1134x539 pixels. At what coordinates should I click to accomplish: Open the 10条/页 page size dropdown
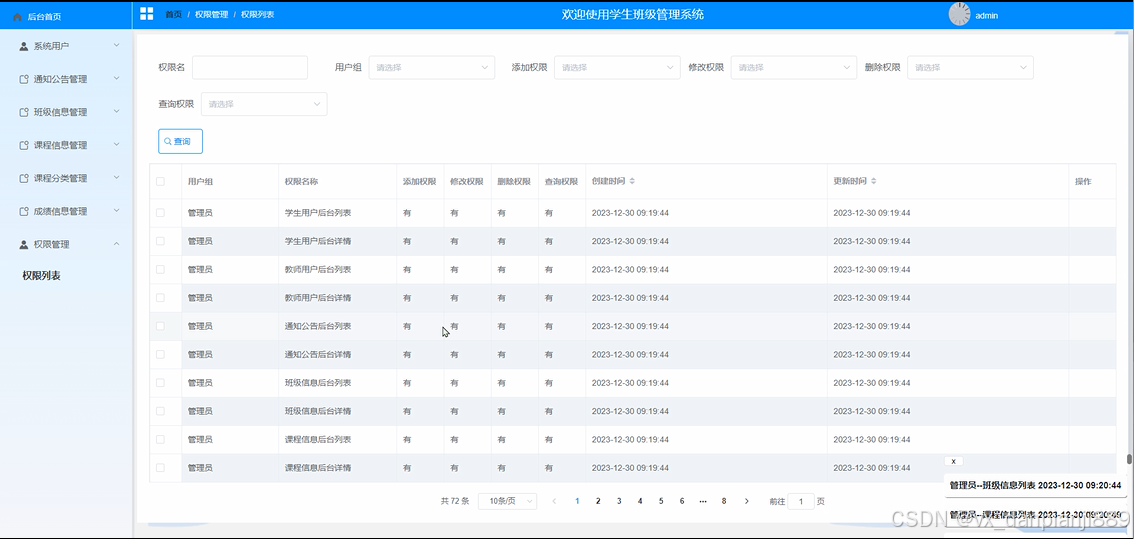click(508, 501)
